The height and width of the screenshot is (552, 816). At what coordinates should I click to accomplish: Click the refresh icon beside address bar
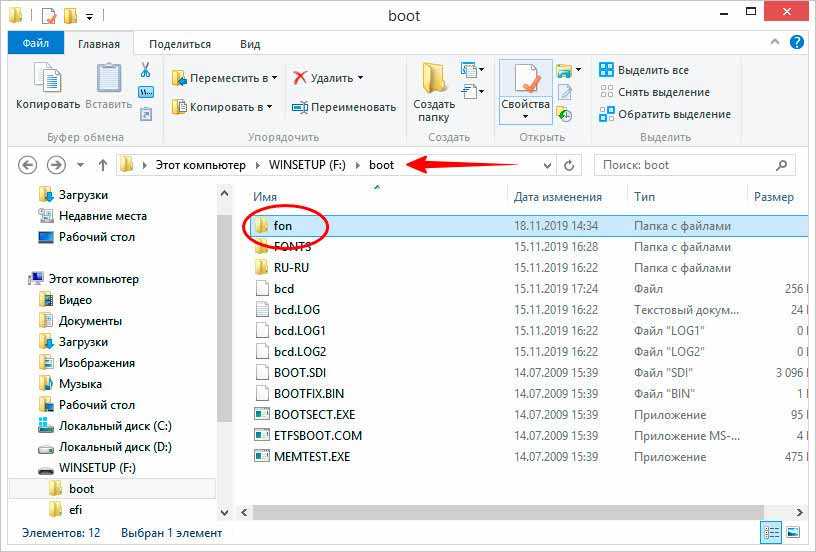coord(571,165)
